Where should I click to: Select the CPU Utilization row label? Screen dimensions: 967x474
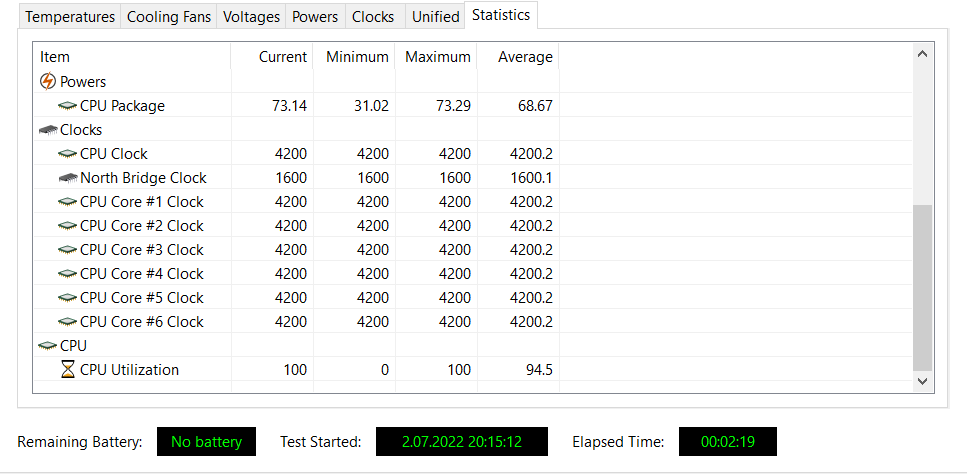point(130,370)
